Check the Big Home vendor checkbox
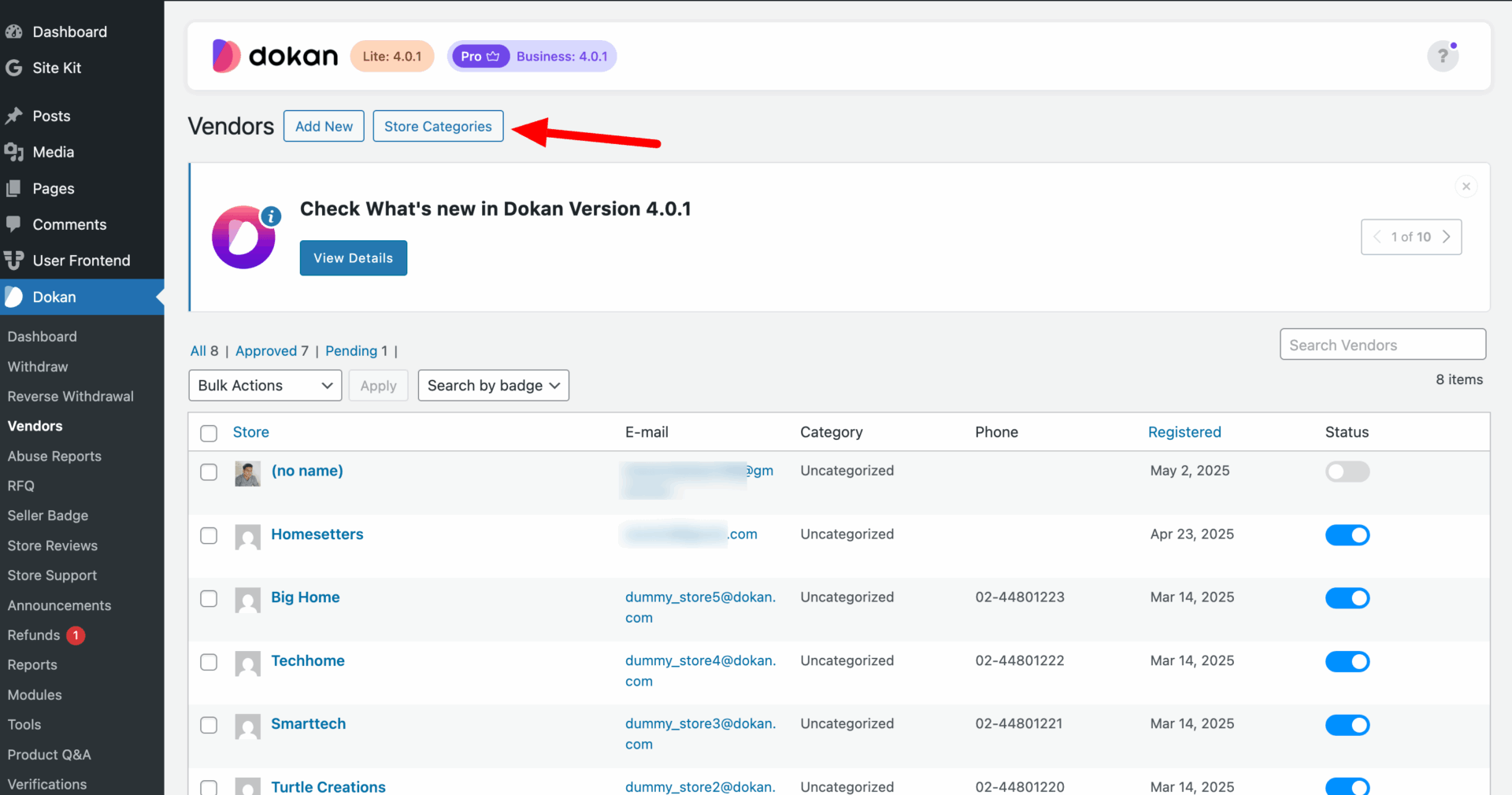The width and height of the screenshot is (1512, 795). pos(209,599)
